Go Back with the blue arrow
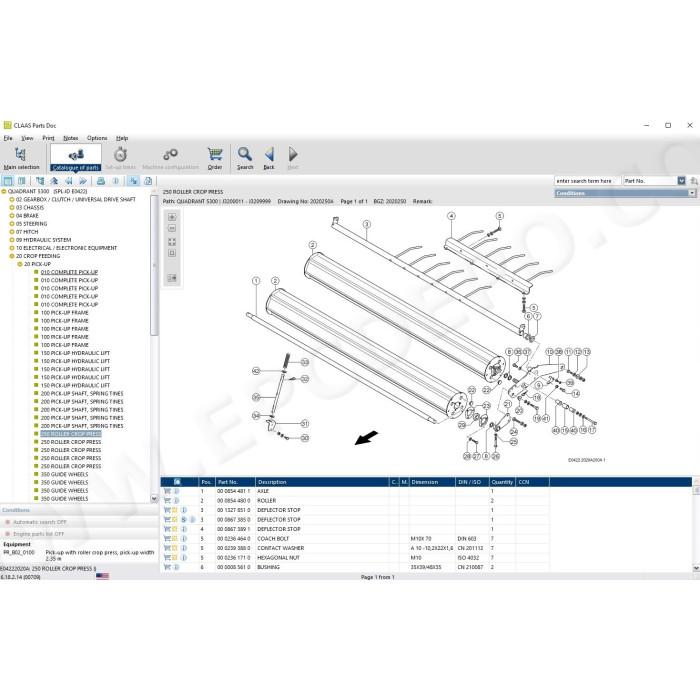Image resolution: width=700 pixels, height=700 pixels. point(269,159)
